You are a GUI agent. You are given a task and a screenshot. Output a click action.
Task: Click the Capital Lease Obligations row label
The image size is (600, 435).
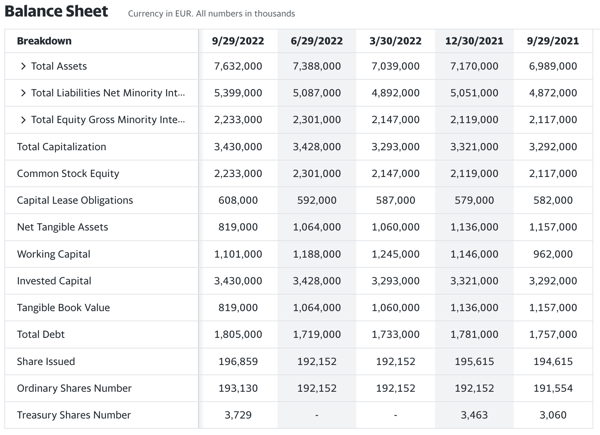tap(75, 200)
